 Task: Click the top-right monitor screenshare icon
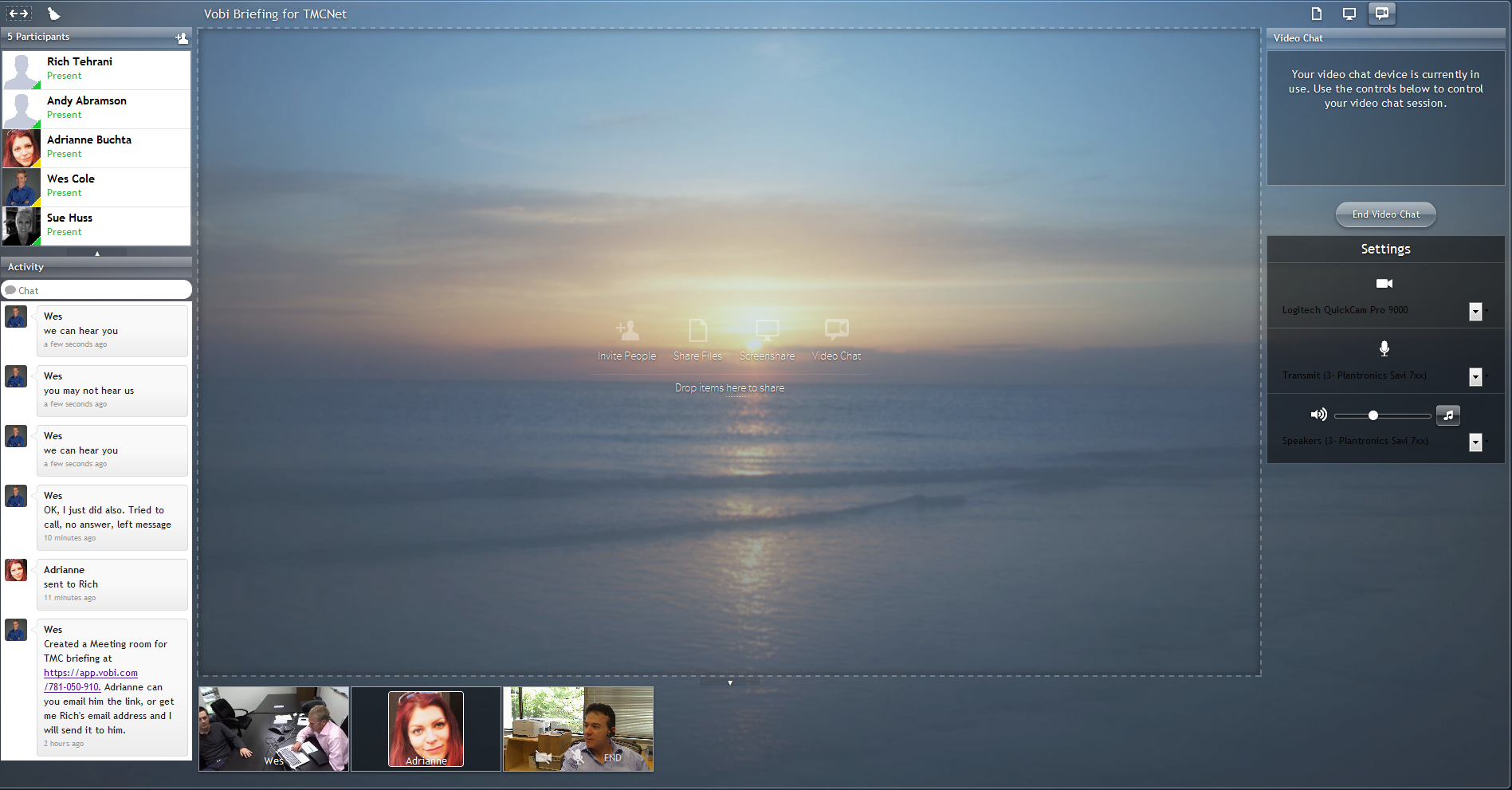(x=1349, y=14)
